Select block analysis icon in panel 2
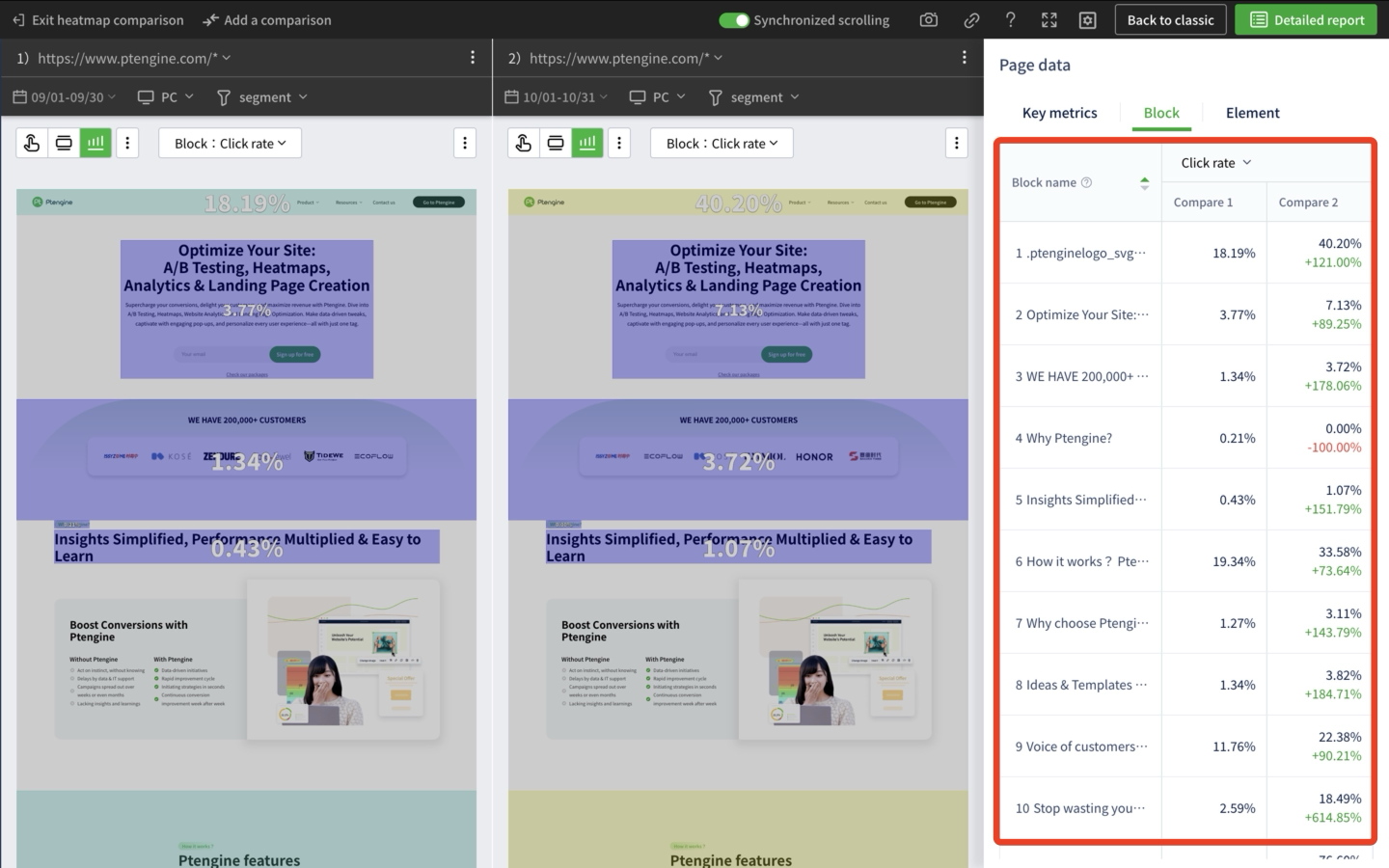1389x868 pixels. [x=587, y=143]
